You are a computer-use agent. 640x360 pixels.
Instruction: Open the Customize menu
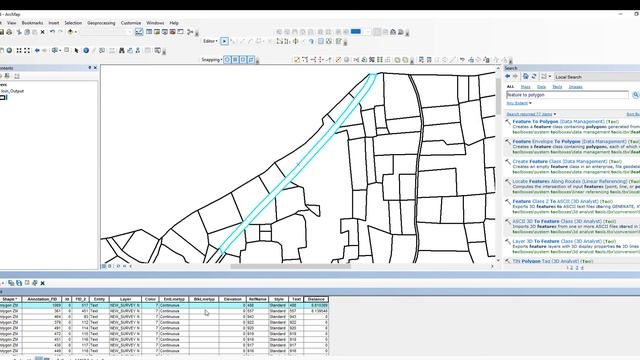click(x=131, y=23)
